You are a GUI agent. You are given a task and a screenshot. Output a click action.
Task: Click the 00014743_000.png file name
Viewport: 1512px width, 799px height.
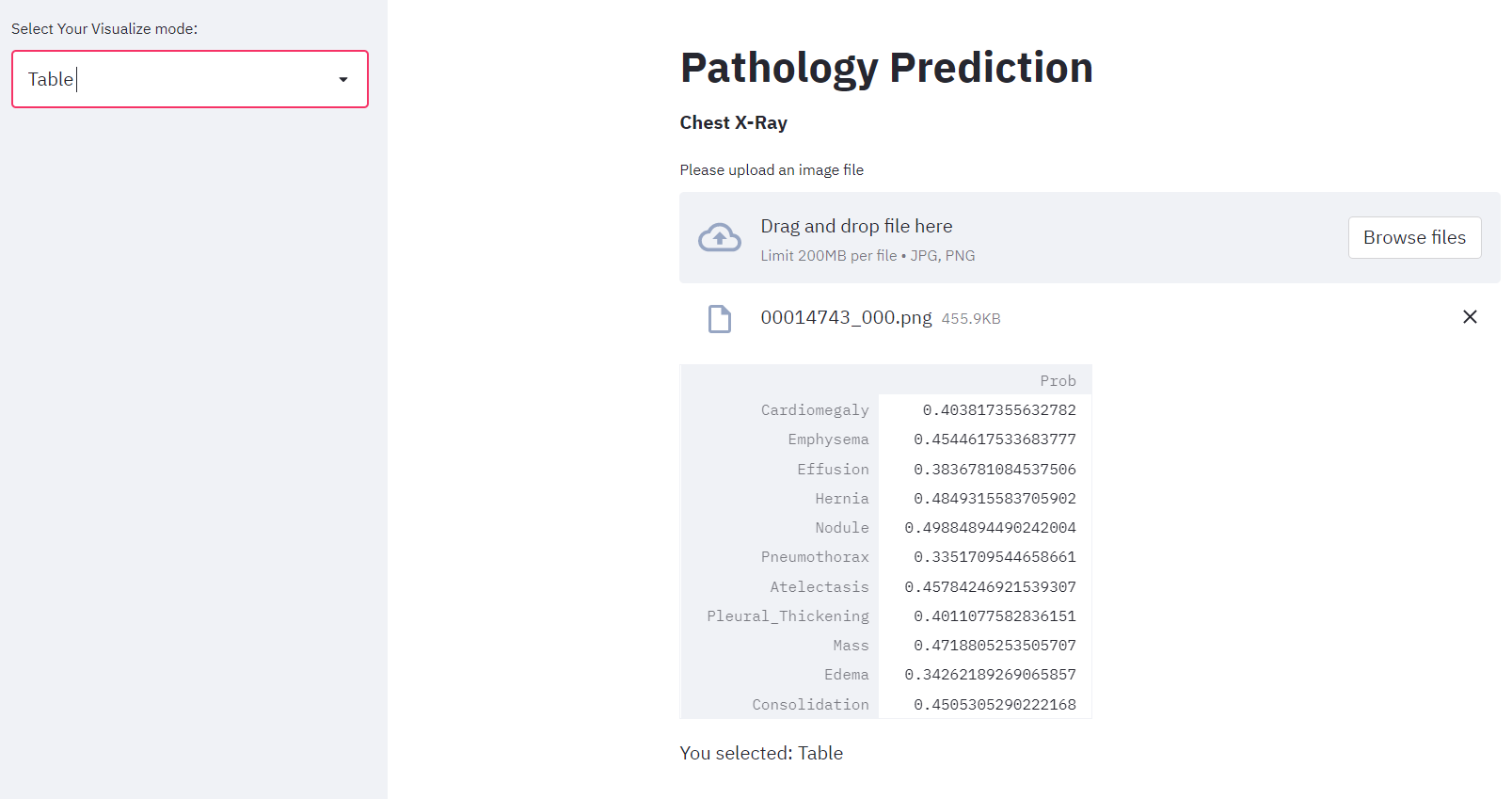click(x=846, y=317)
